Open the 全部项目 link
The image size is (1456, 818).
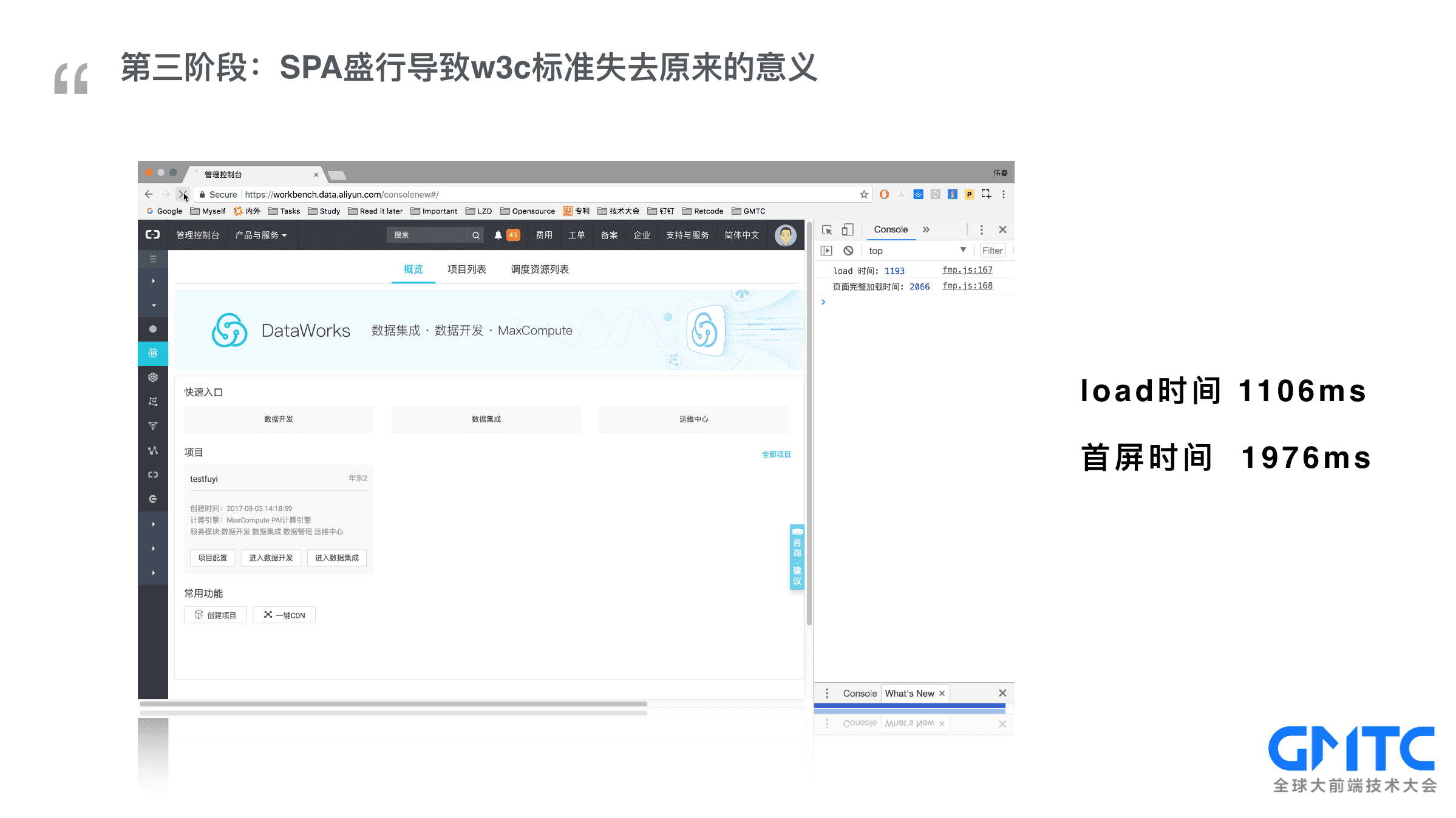click(776, 455)
